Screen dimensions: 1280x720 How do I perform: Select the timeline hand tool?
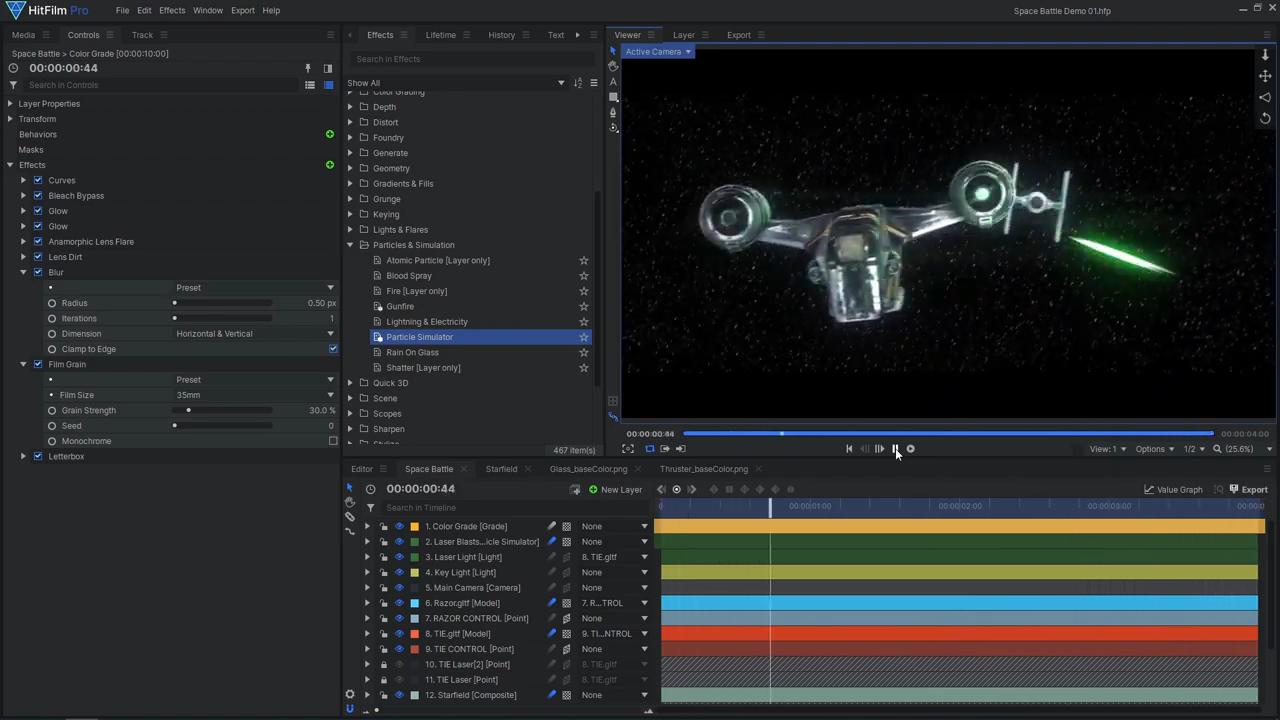click(x=349, y=502)
